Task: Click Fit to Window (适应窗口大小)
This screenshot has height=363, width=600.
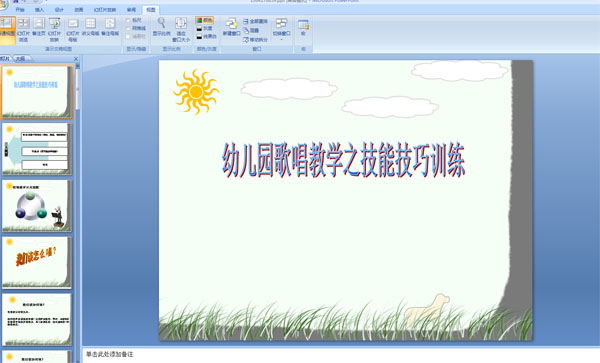Action: (x=181, y=29)
